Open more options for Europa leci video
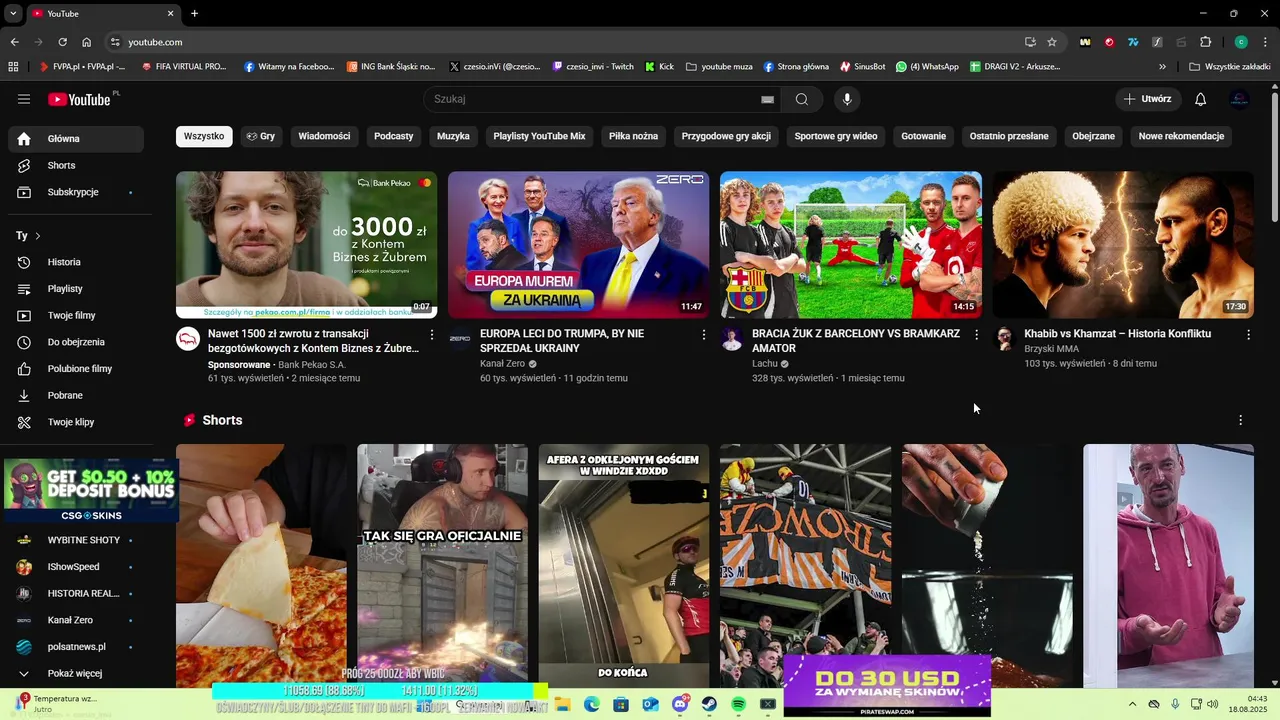Viewport: 1280px width, 720px height. pyautogui.click(x=704, y=334)
